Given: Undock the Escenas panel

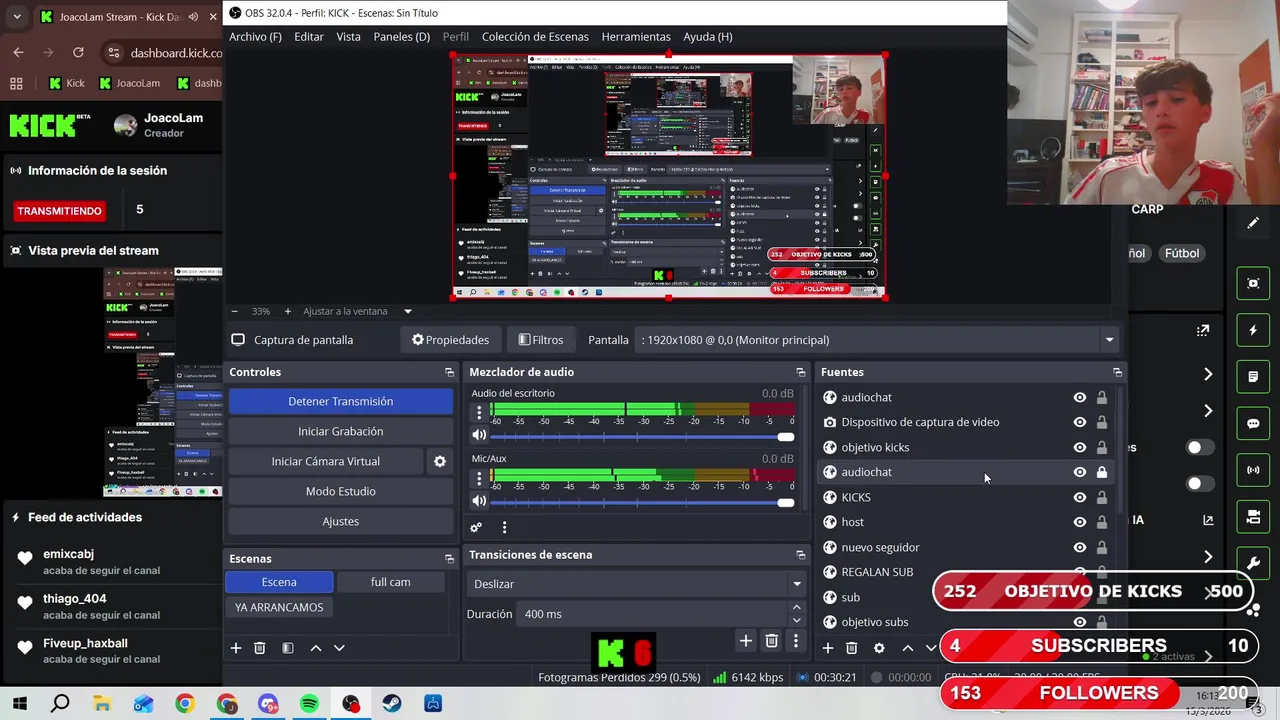Looking at the screenshot, I should coord(449,559).
